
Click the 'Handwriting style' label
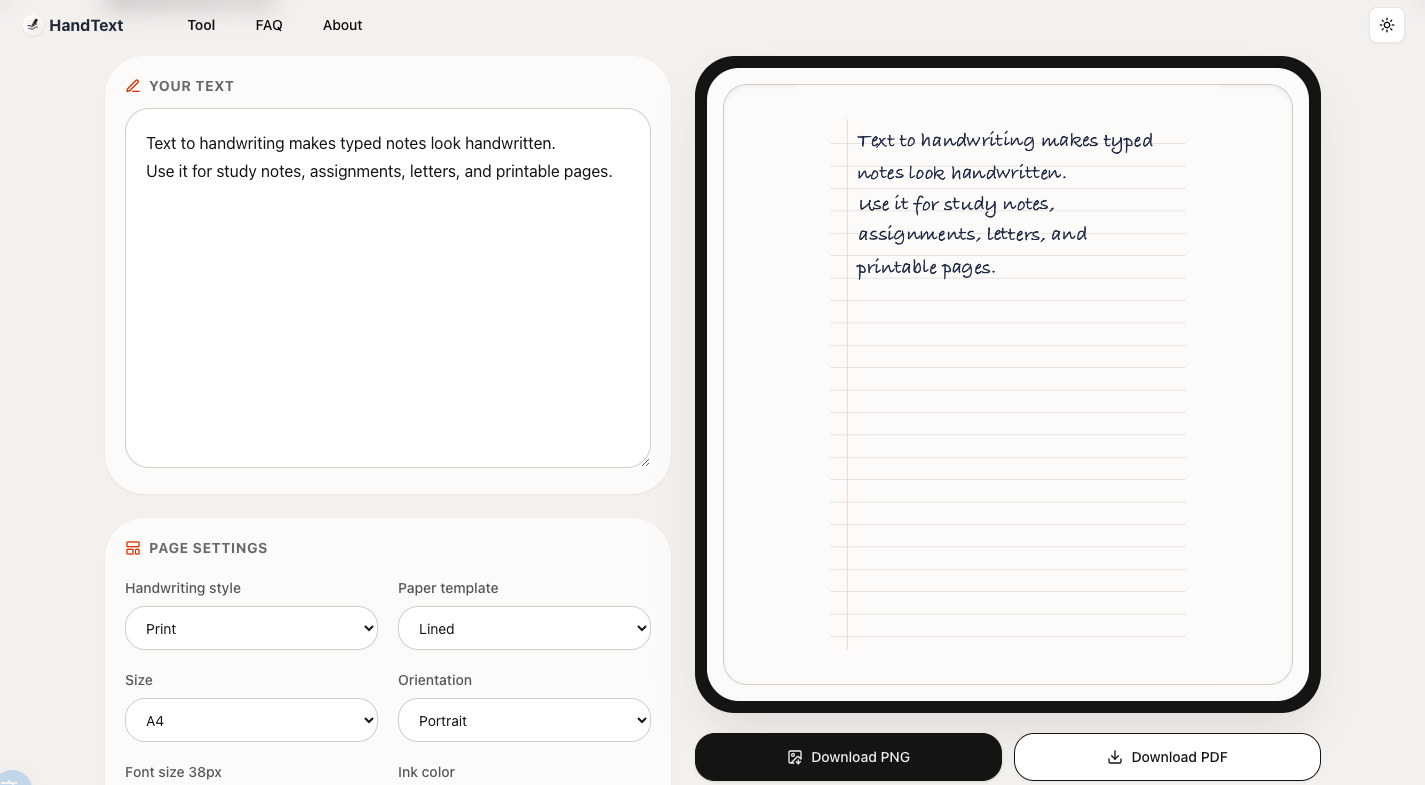(183, 588)
